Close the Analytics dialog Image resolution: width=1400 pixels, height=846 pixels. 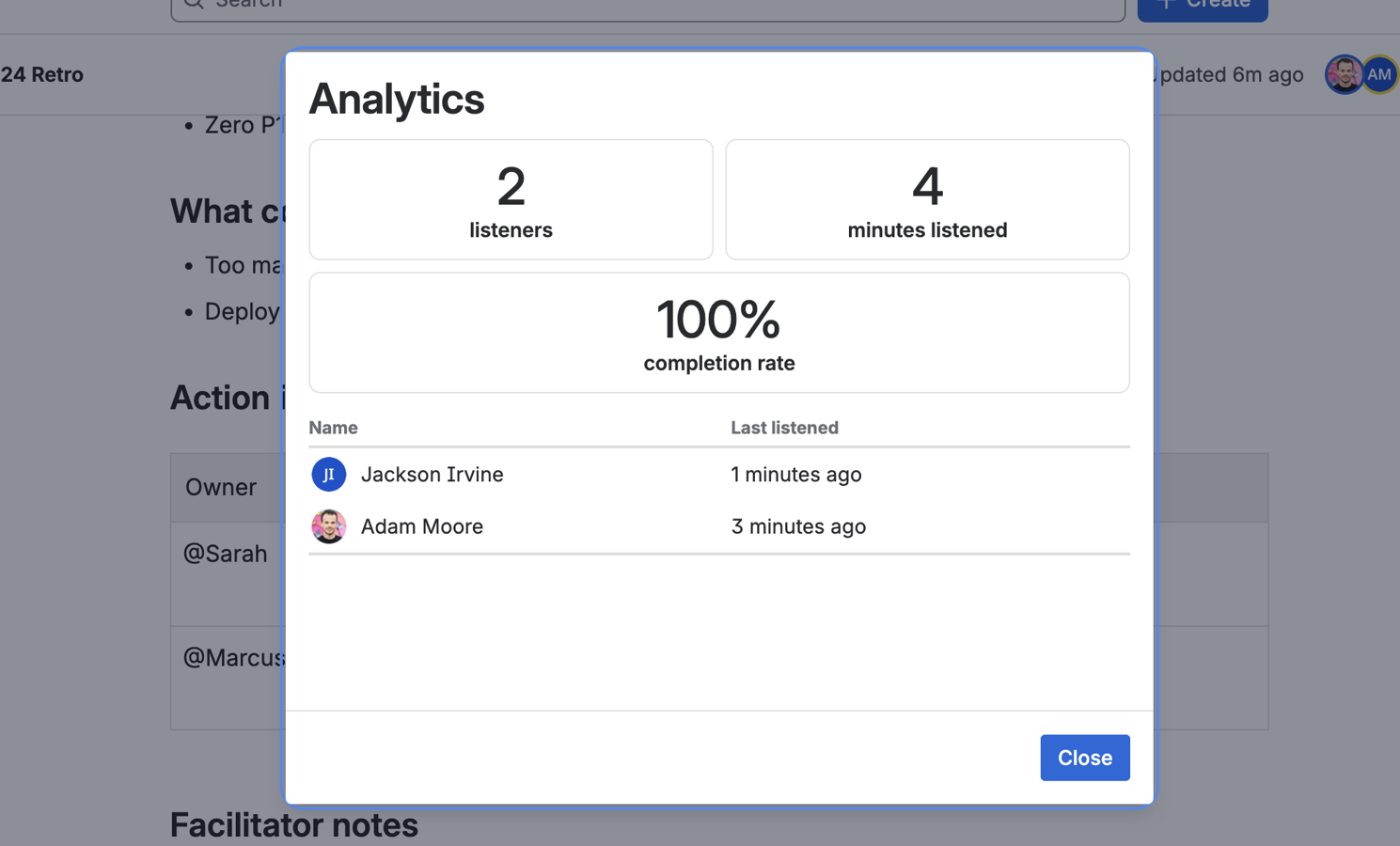pos(1084,758)
